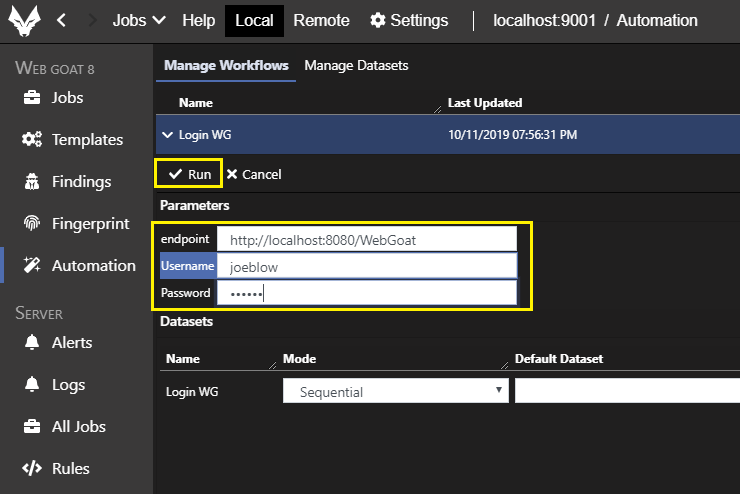The image size is (740, 494).
Task: Click the Mode column header
Action: pyautogui.click(x=300, y=359)
